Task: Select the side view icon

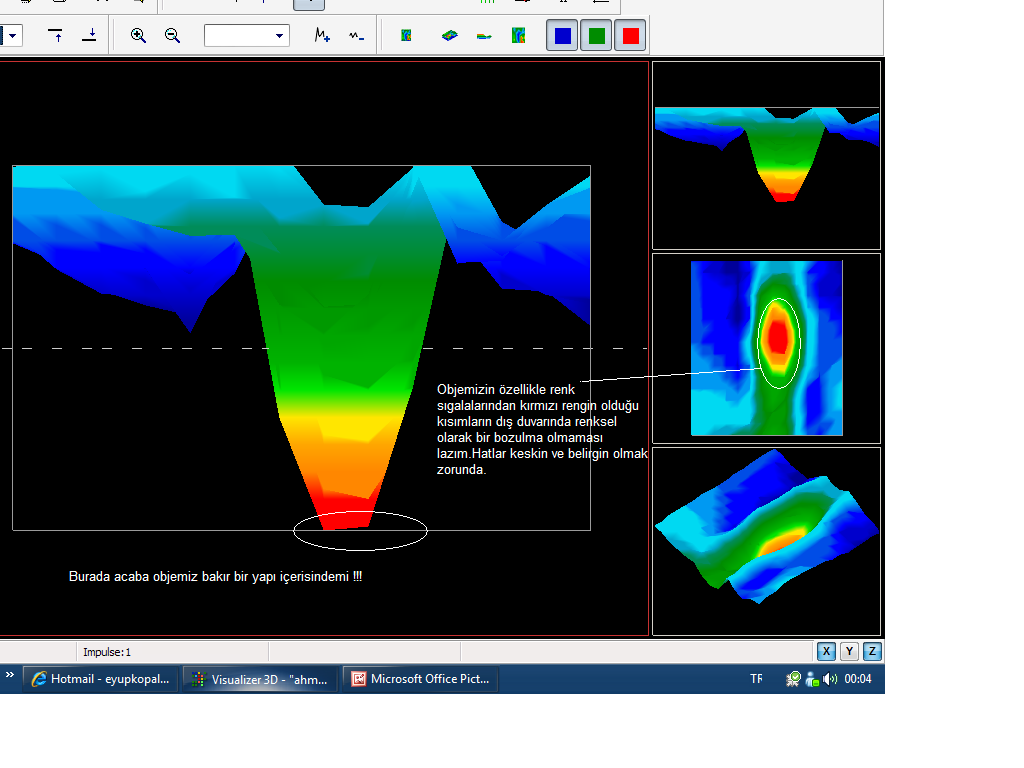Action: pos(484,36)
